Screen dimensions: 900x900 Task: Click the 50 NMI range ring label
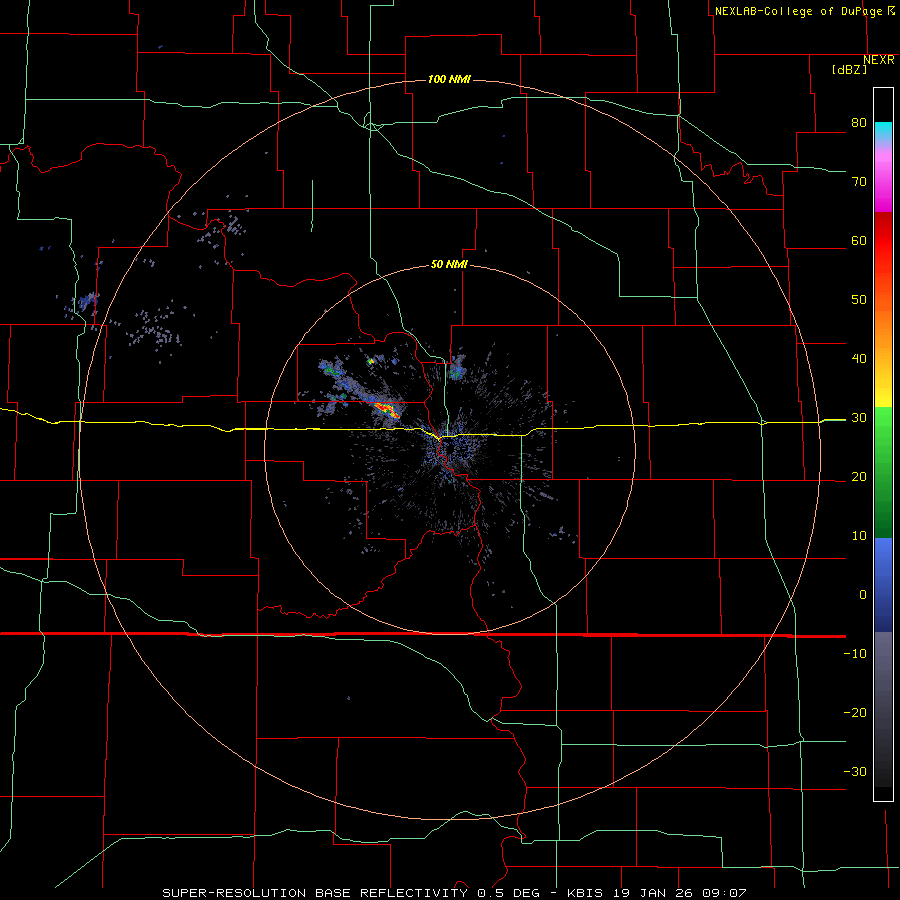coord(449,265)
